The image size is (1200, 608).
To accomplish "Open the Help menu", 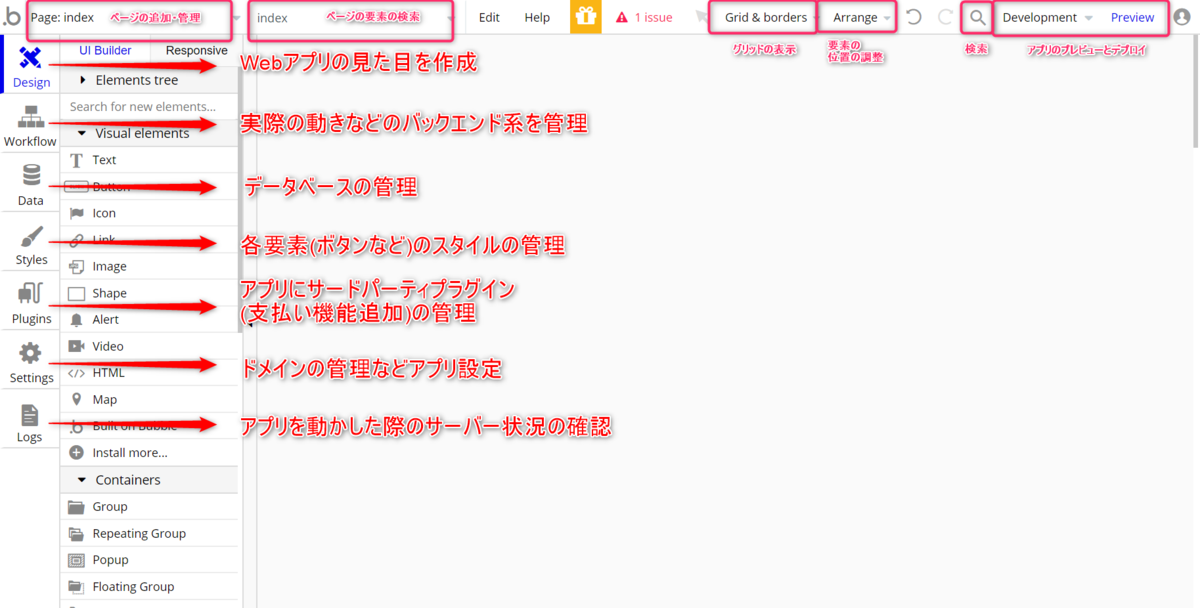I will pos(537,17).
